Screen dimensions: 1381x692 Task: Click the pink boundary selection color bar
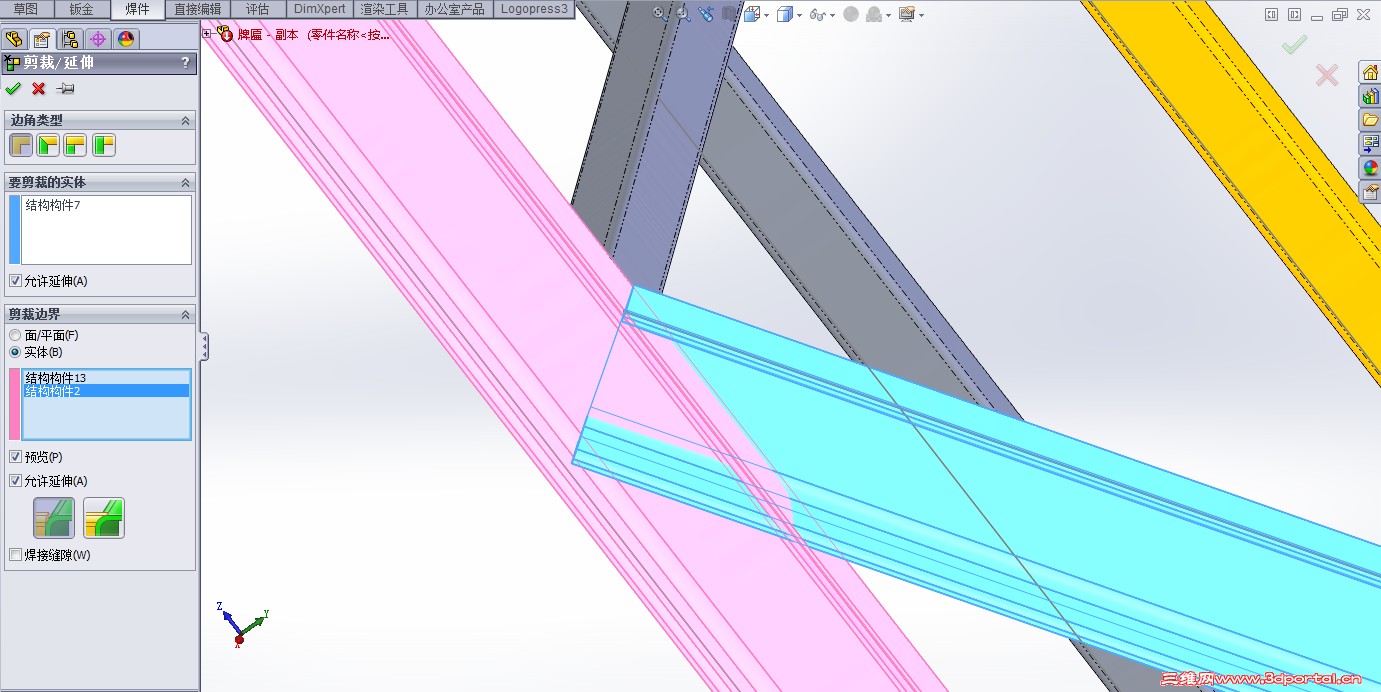point(14,404)
